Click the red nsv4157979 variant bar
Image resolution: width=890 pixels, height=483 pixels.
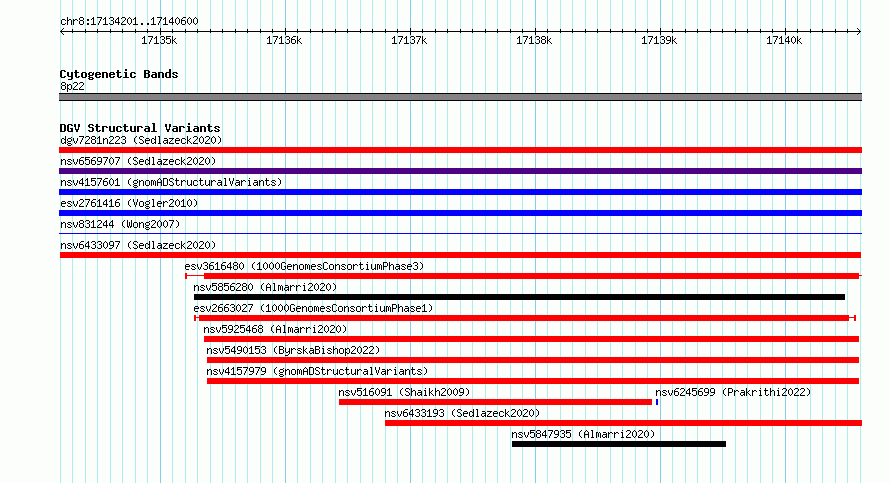533,381
